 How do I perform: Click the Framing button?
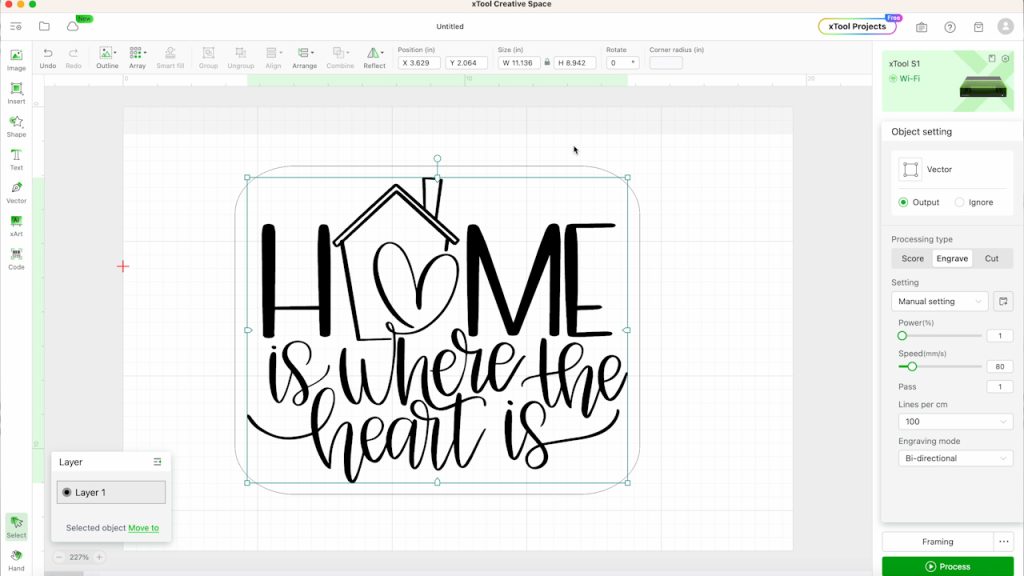click(937, 541)
